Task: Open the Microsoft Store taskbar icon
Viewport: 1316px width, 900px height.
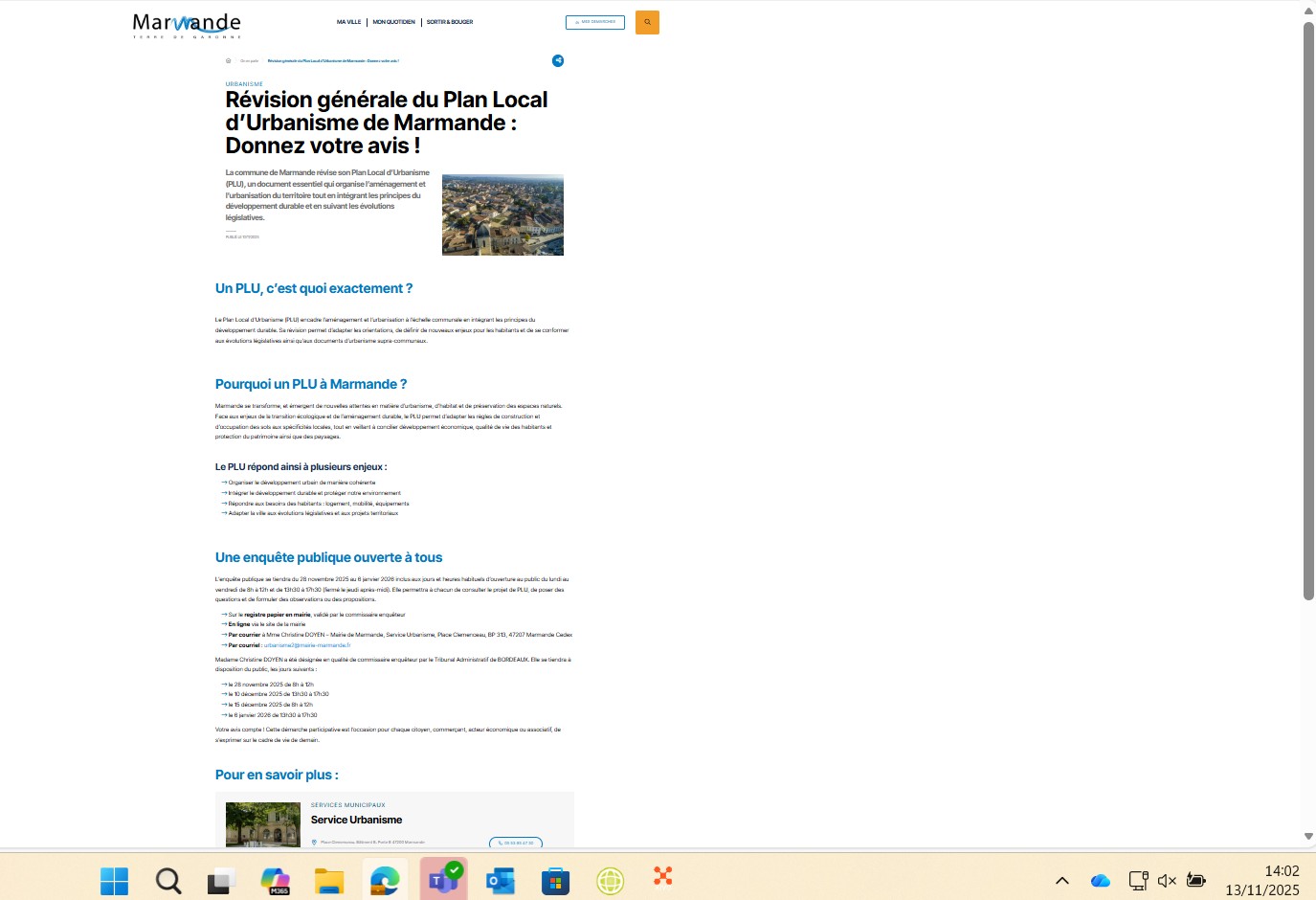Action: click(555, 880)
